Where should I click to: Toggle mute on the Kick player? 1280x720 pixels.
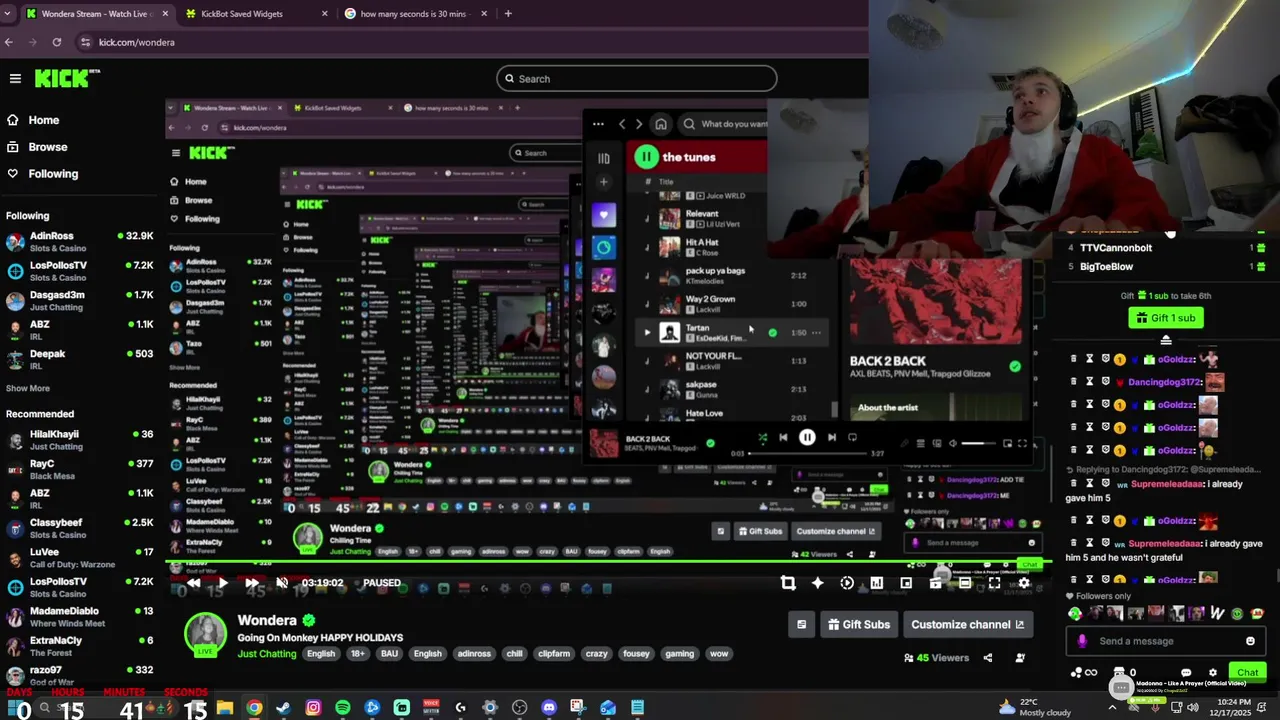[x=282, y=583]
